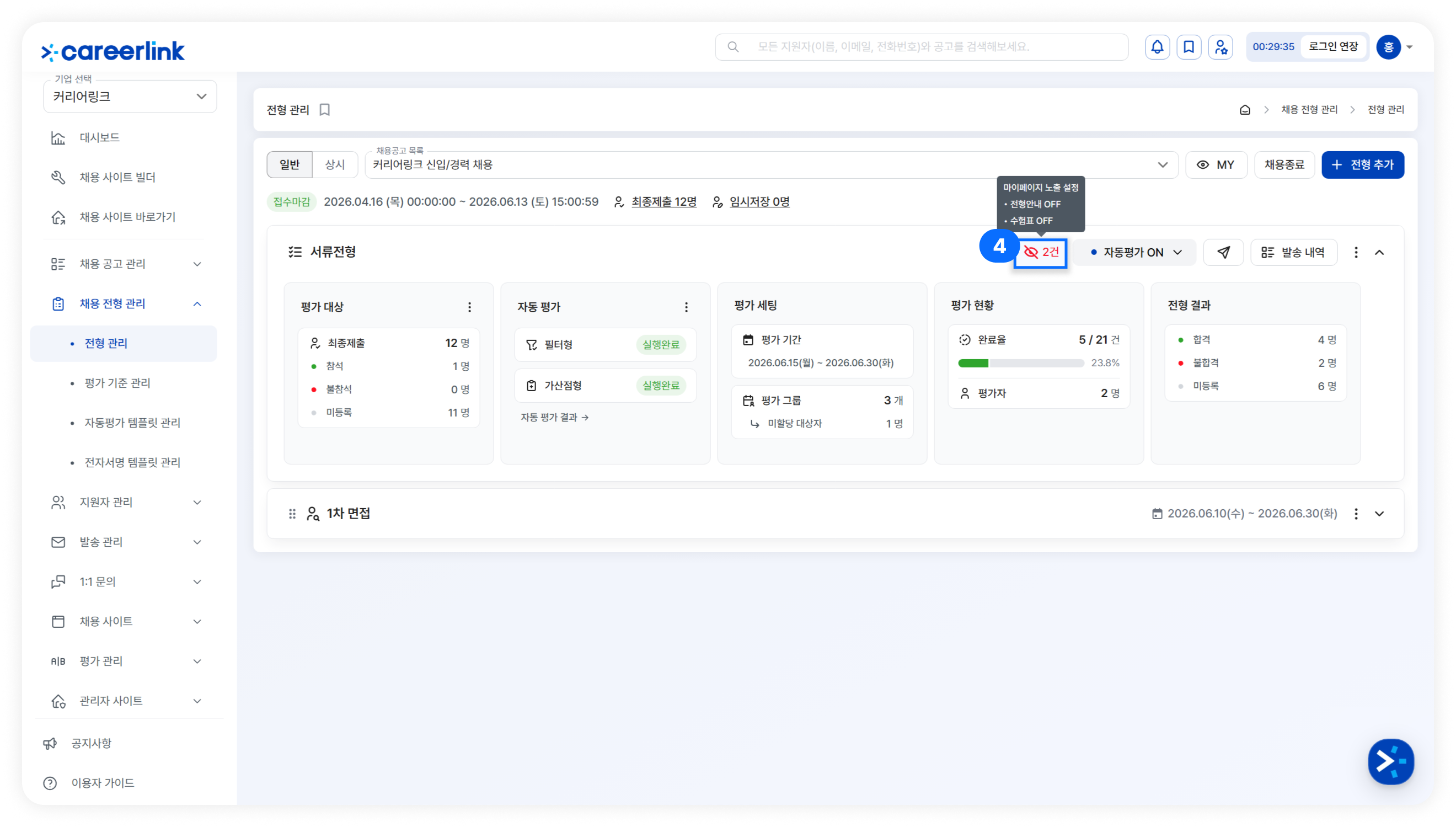This screenshot has width=1456, height=827.
Task: Click 채용 전형 관리 breadcrumb link
Action: [x=1309, y=110]
